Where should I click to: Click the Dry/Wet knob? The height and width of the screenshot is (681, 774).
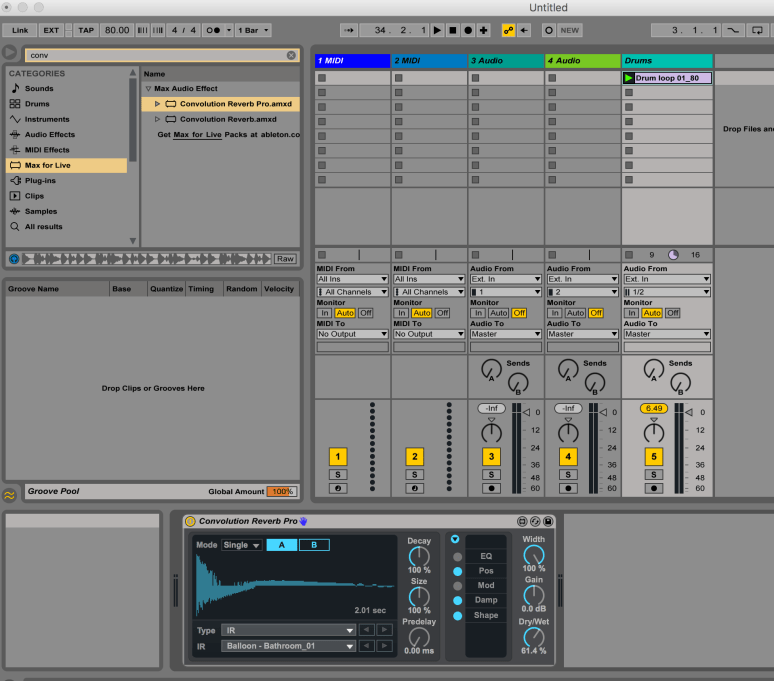pyautogui.click(x=534, y=637)
